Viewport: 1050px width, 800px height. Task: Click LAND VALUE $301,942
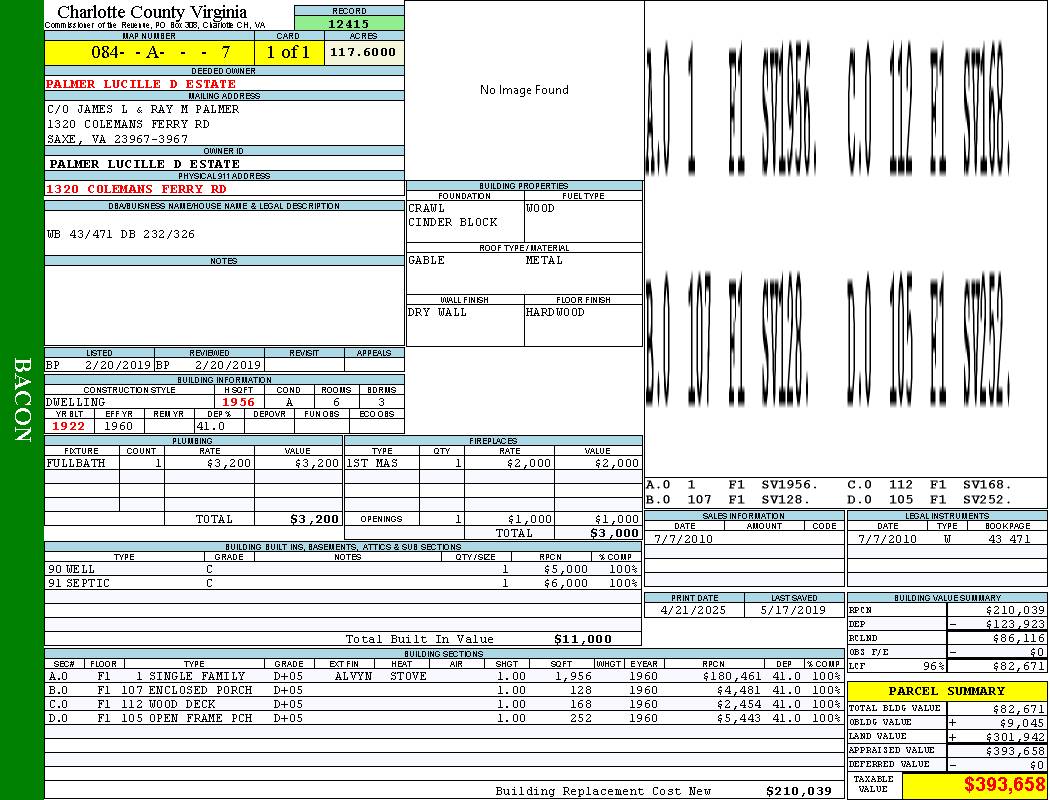(1015, 737)
